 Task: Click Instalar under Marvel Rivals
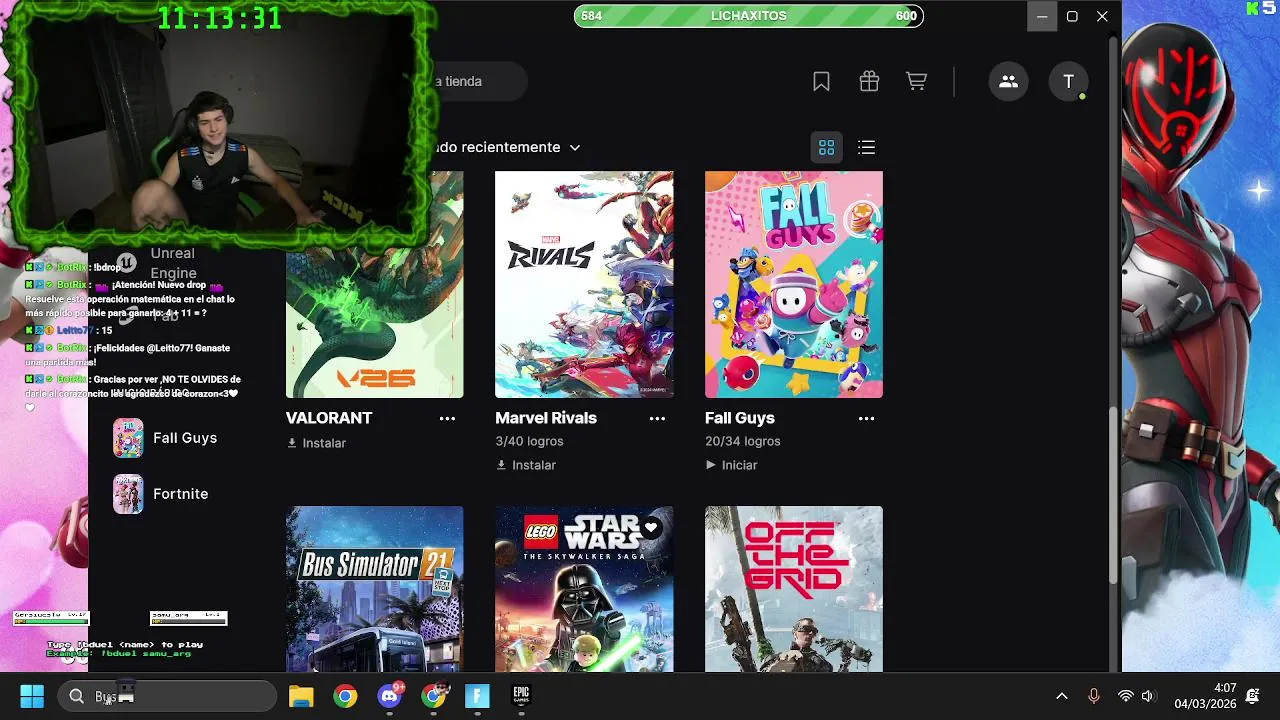pos(526,465)
